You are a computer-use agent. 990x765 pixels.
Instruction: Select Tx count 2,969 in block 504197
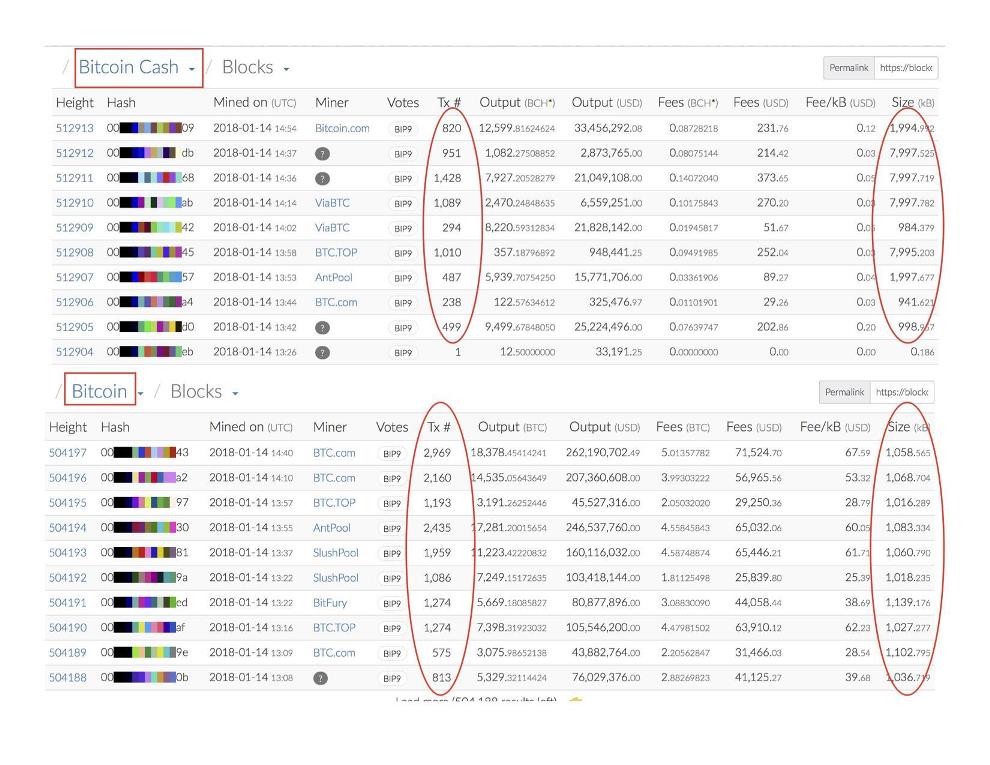click(437, 453)
